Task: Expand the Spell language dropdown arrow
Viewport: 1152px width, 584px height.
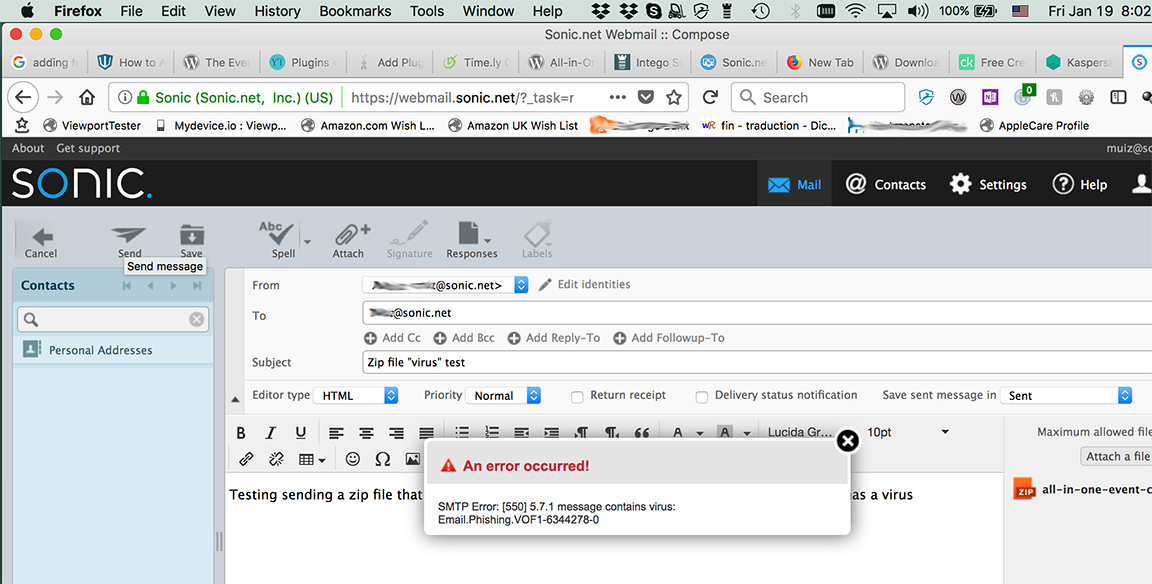Action: coord(307,241)
